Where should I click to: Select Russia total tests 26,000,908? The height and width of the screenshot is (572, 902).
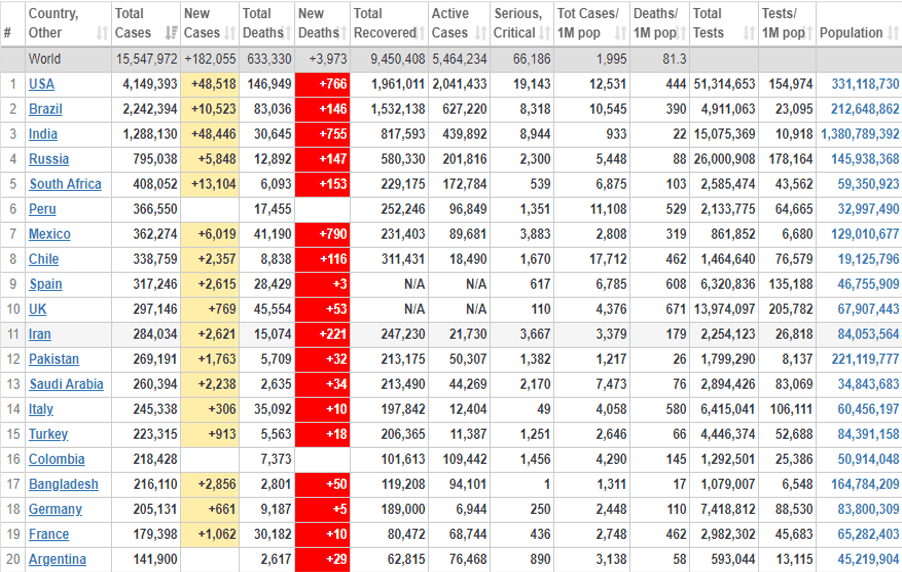pos(724,159)
